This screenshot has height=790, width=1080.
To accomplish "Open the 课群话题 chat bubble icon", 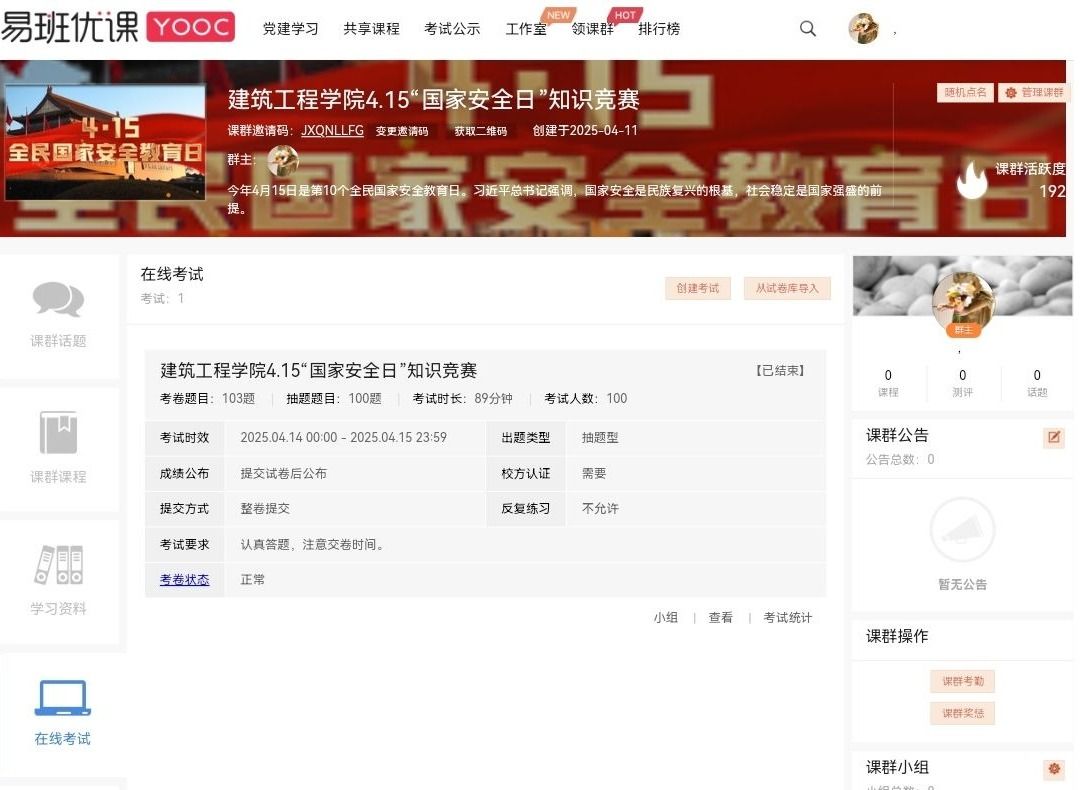I will (58, 300).
